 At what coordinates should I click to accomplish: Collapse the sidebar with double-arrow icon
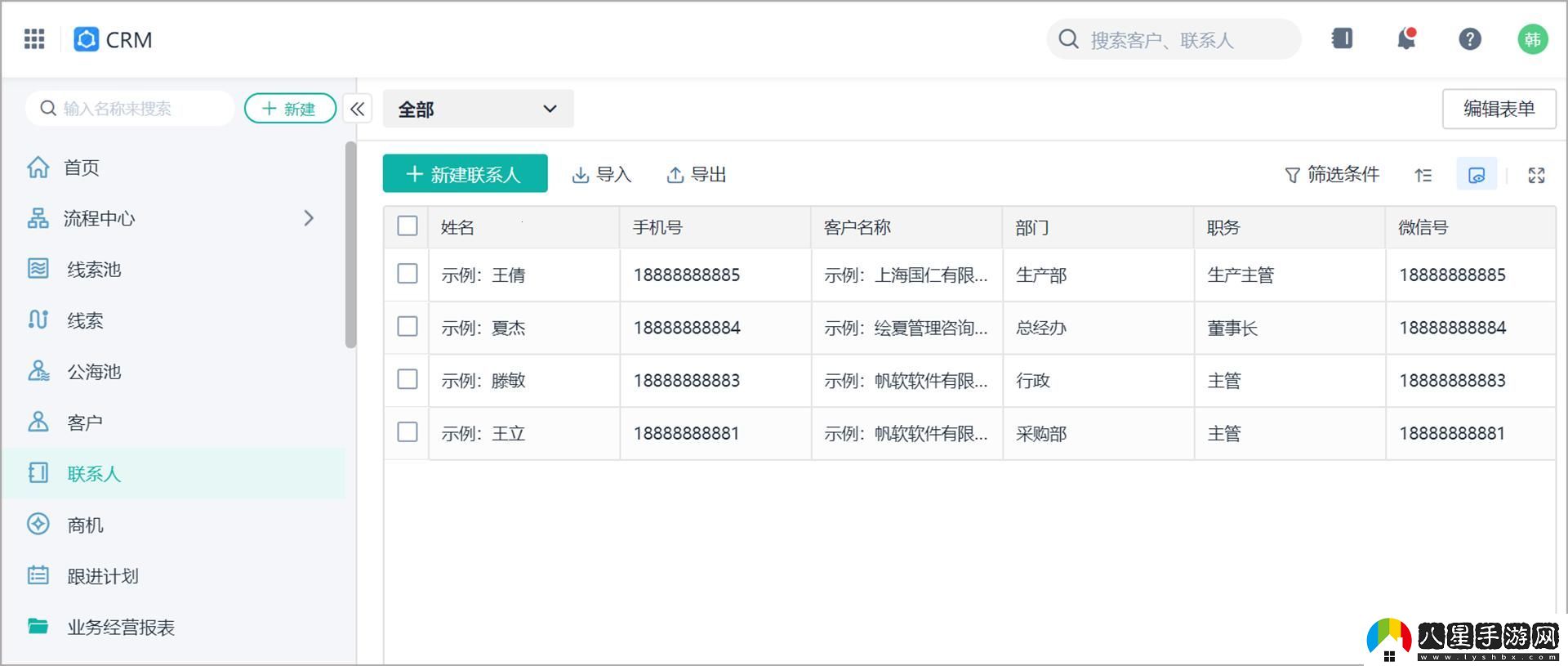[x=358, y=109]
